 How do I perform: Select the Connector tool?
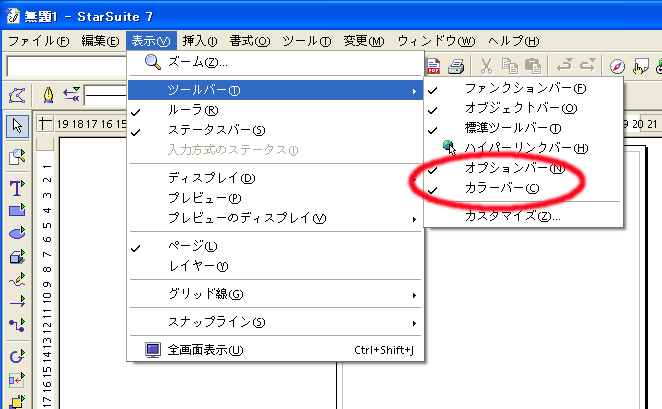click(x=17, y=325)
